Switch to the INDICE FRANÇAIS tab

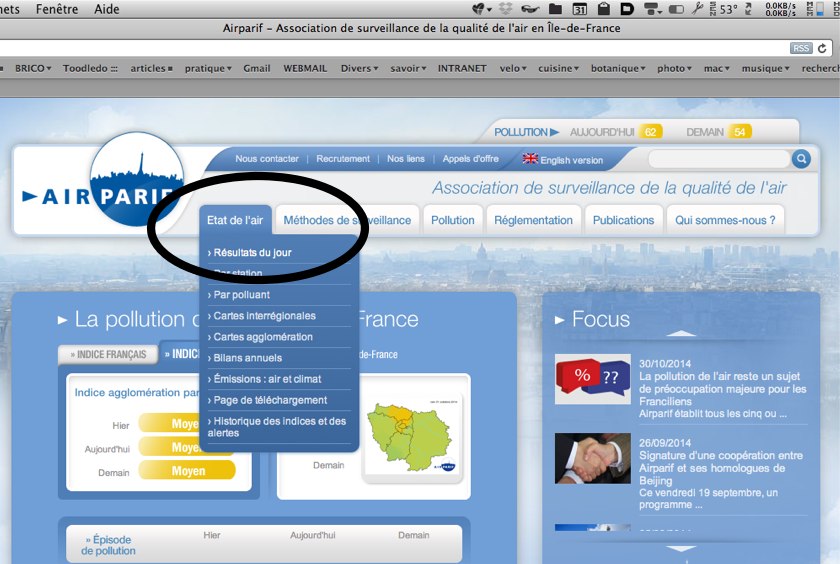tap(108, 354)
